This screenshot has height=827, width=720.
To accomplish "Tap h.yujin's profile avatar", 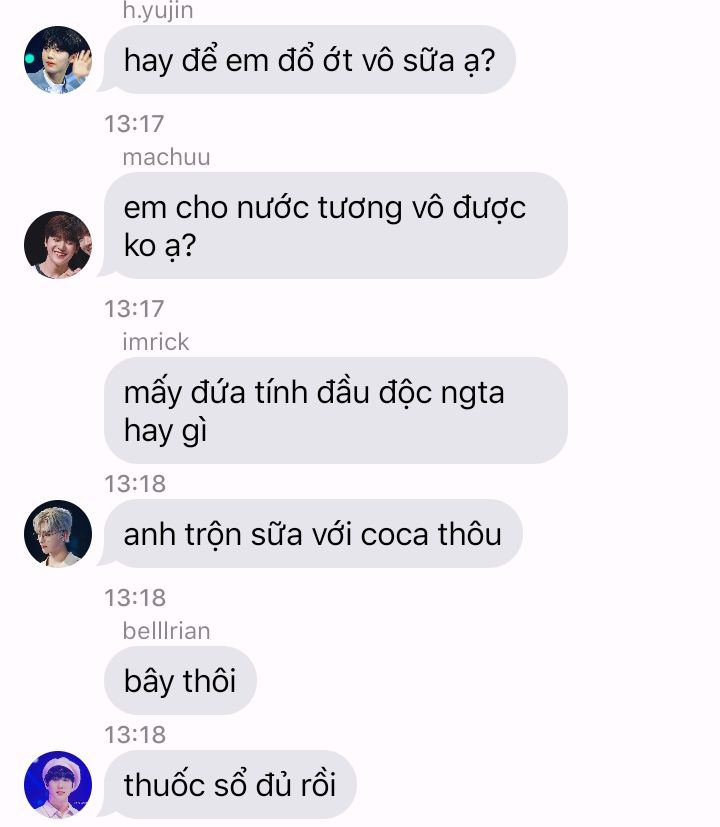I will click(x=58, y=60).
